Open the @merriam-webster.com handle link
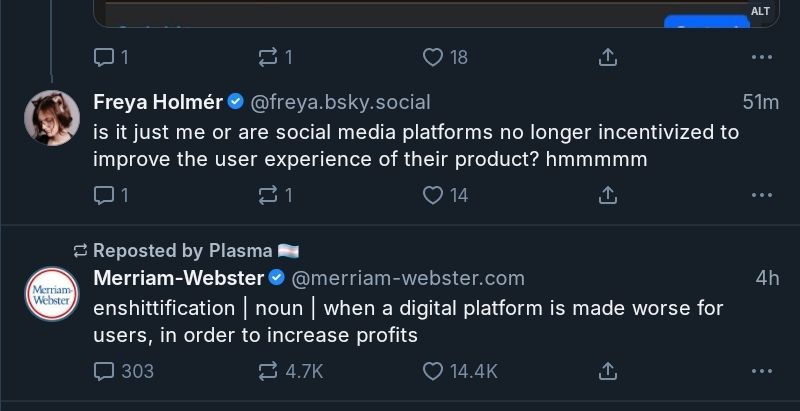Viewport: 800px width, 411px height. [408, 278]
